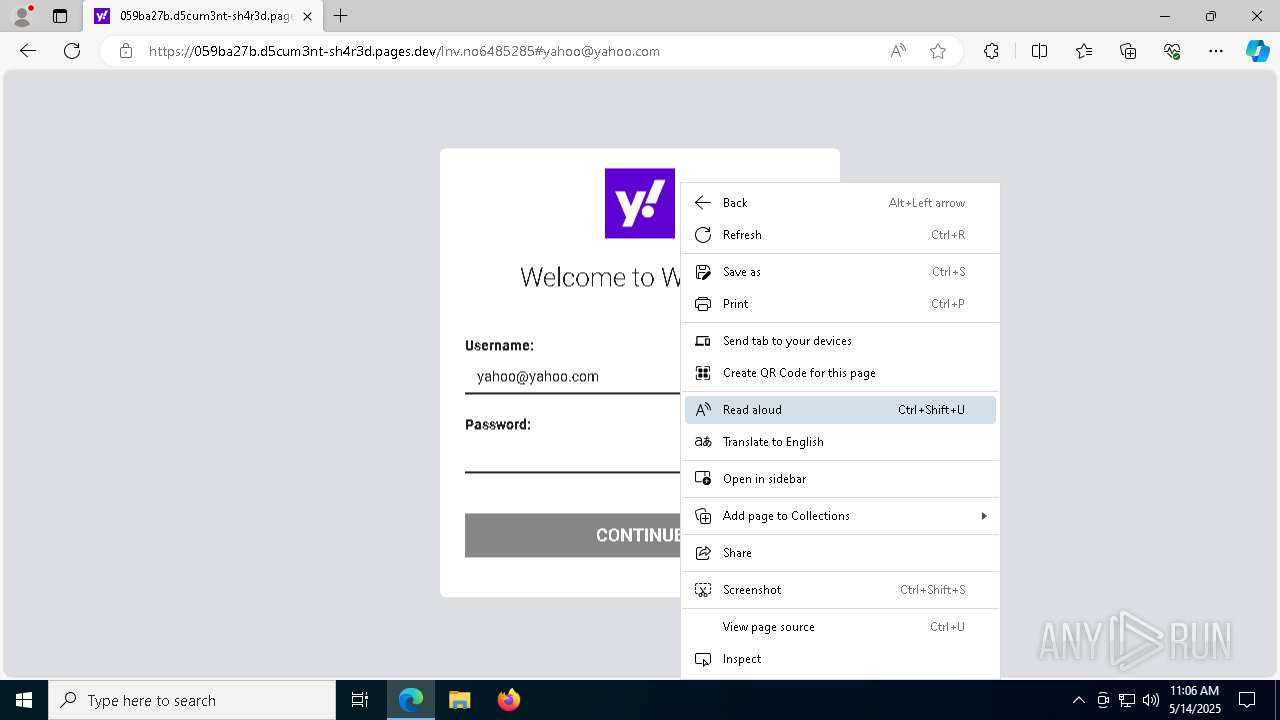Open Collections toolbar icon
The image size is (1280, 720).
(x=1128, y=51)
